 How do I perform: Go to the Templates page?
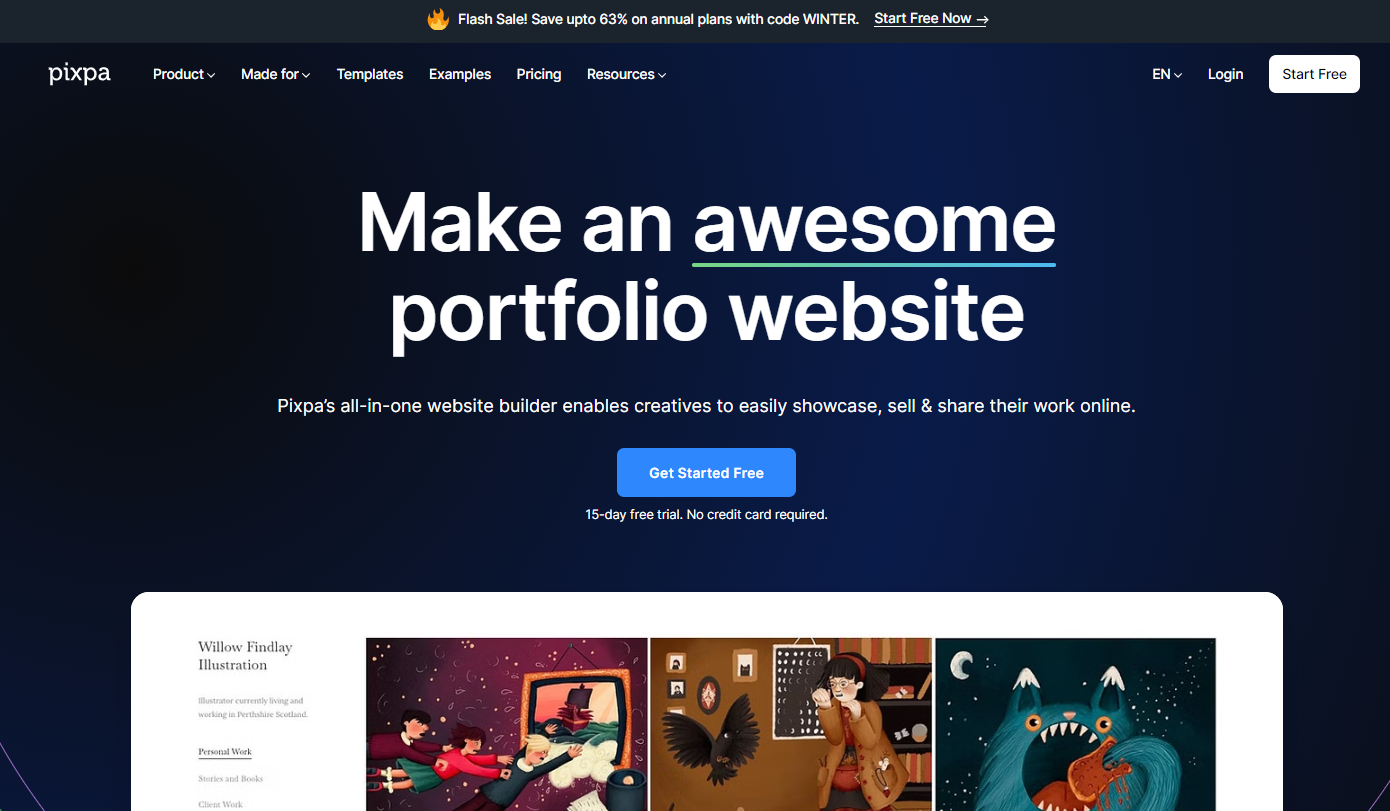pyautogui.click(x=370, y=74)
